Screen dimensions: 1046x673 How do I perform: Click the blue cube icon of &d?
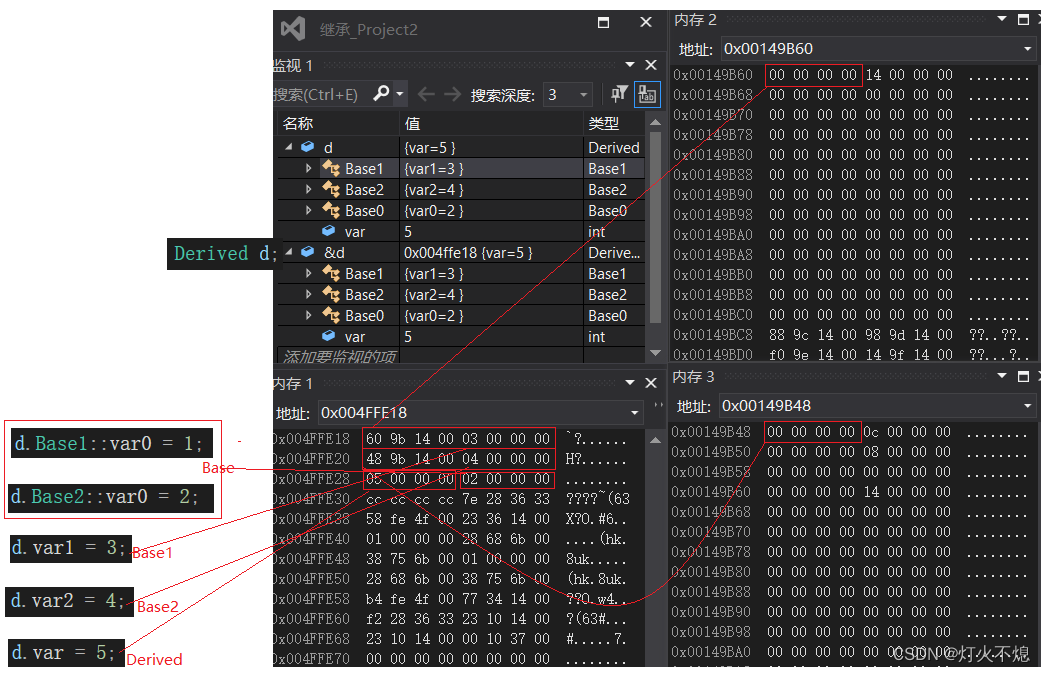point(308,252)
